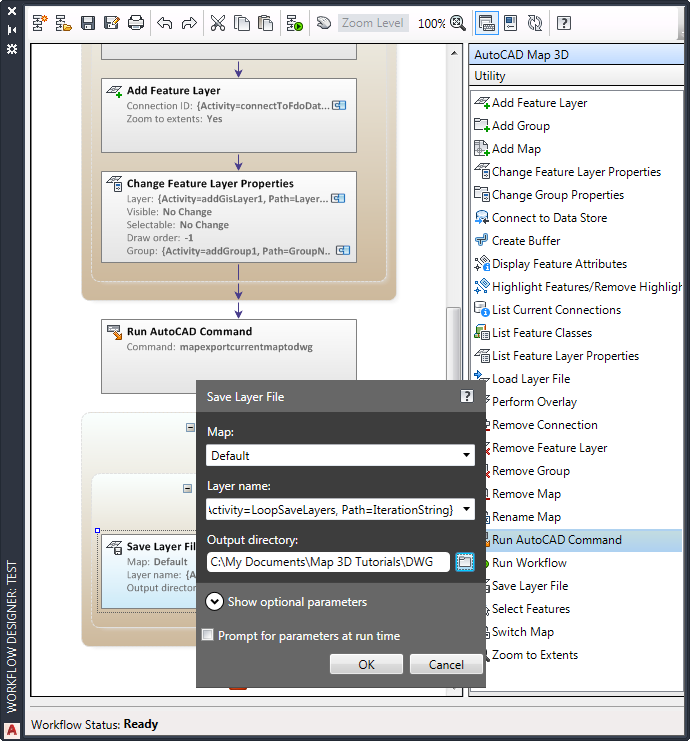Screen dimensions: 690x741
Task: Open help in the Save Layer File dialog
Action: pos(467,396)
